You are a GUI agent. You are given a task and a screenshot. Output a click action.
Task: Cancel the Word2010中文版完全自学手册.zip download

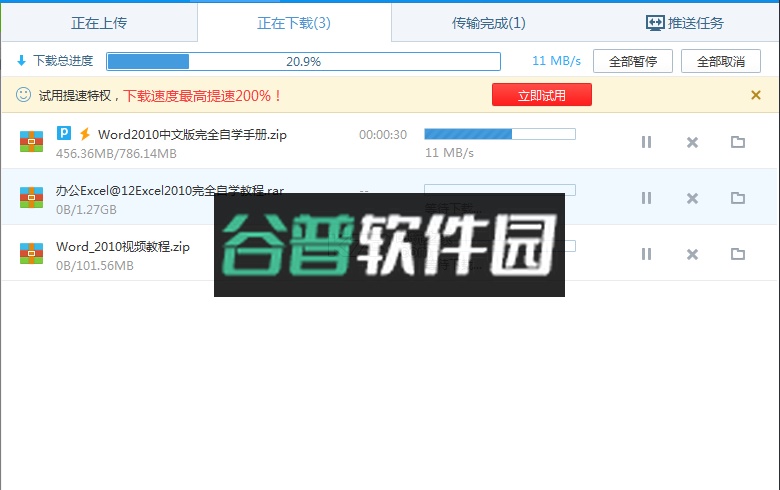(692, 142)
